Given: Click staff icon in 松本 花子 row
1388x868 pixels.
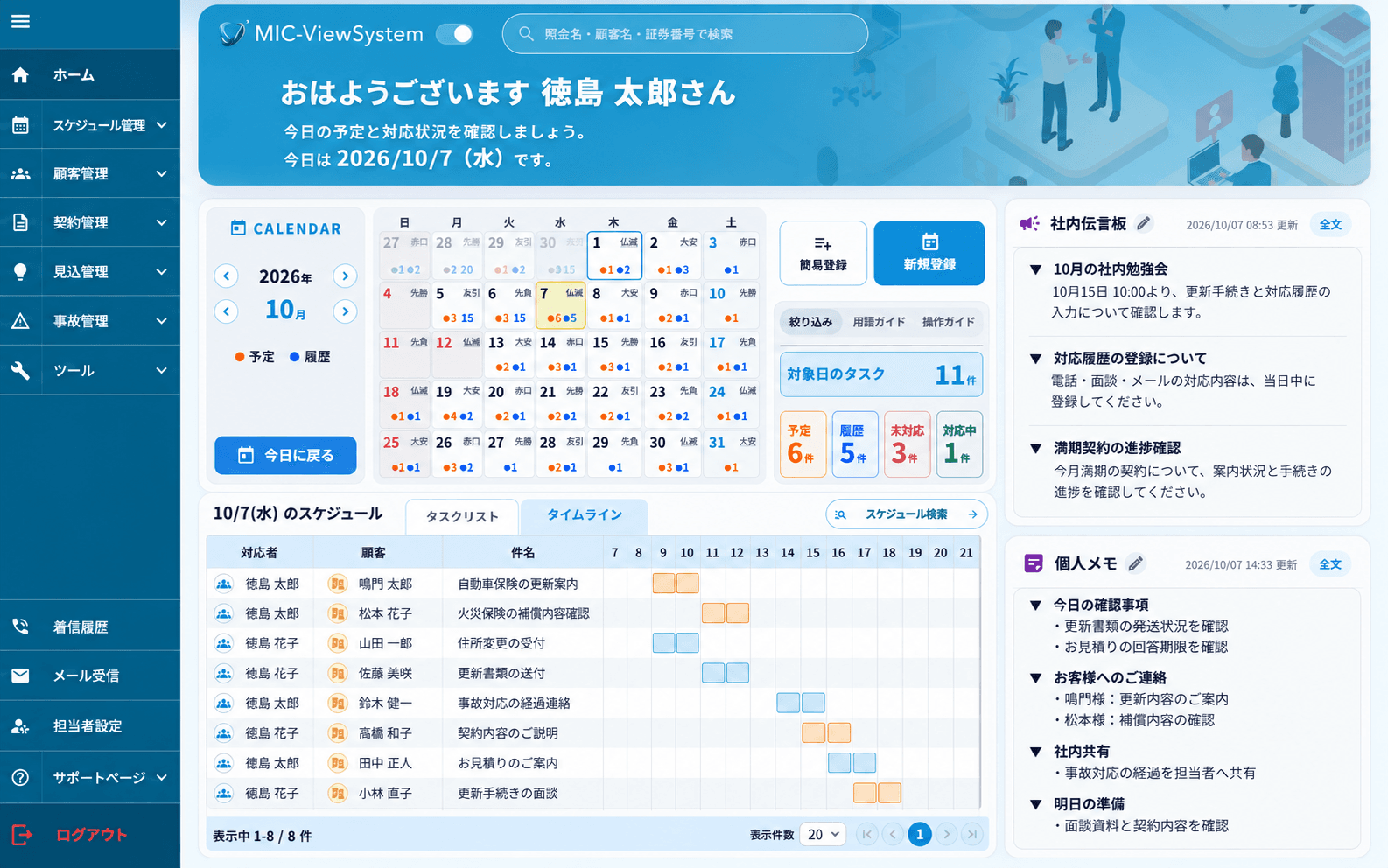Looking at the screenshot, I should coord(223,613).
